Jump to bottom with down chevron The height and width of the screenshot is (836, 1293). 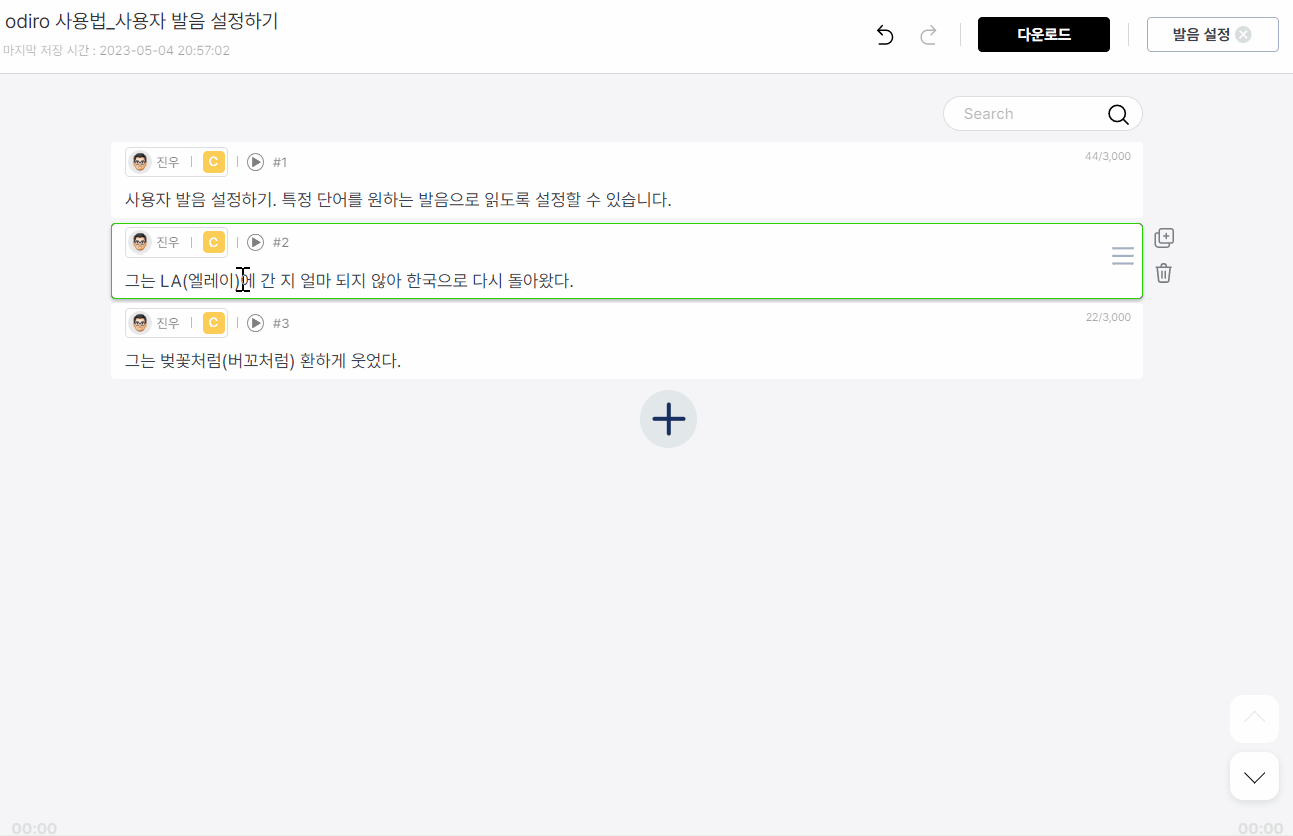(x=1254, y=776)
